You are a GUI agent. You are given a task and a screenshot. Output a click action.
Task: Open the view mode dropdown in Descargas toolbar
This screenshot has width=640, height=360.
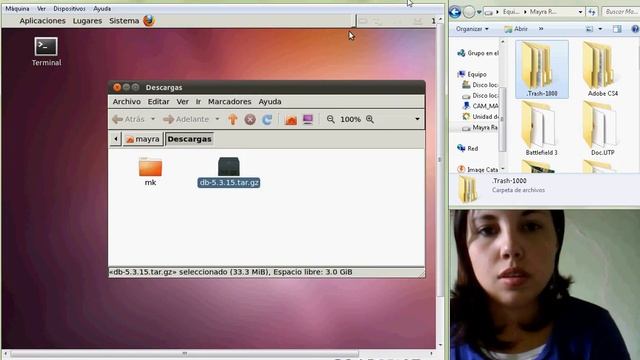pos(417,119)
